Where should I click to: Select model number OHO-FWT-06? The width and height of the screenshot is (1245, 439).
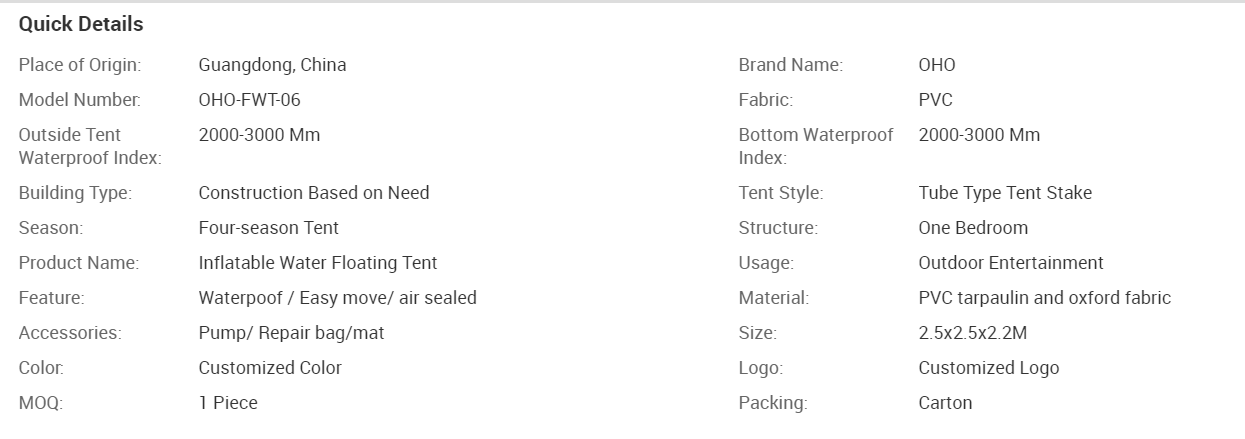(x=250, y=100)
